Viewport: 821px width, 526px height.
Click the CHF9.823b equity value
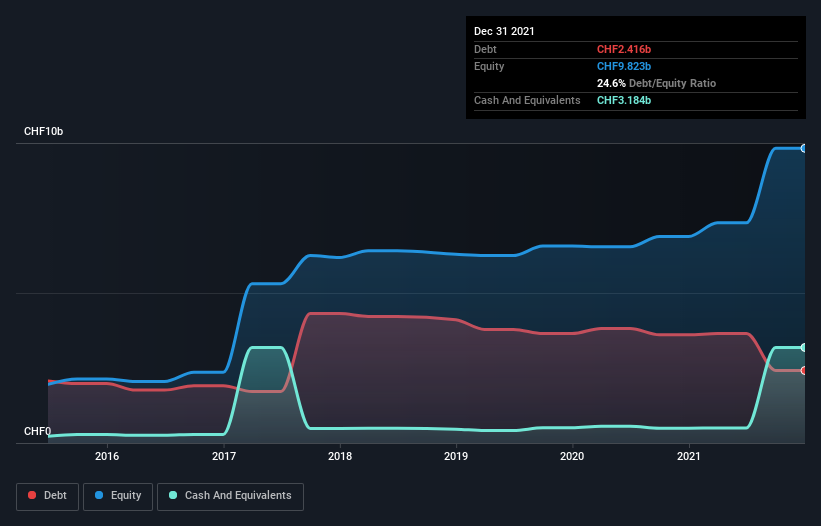[x=624, y=66]
